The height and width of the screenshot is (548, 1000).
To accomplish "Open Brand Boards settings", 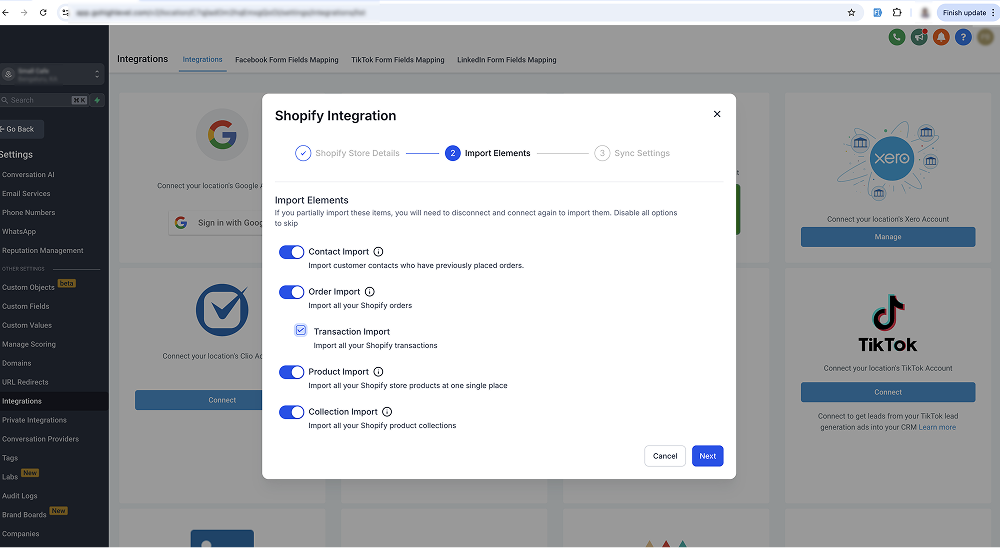I will 24,515.
